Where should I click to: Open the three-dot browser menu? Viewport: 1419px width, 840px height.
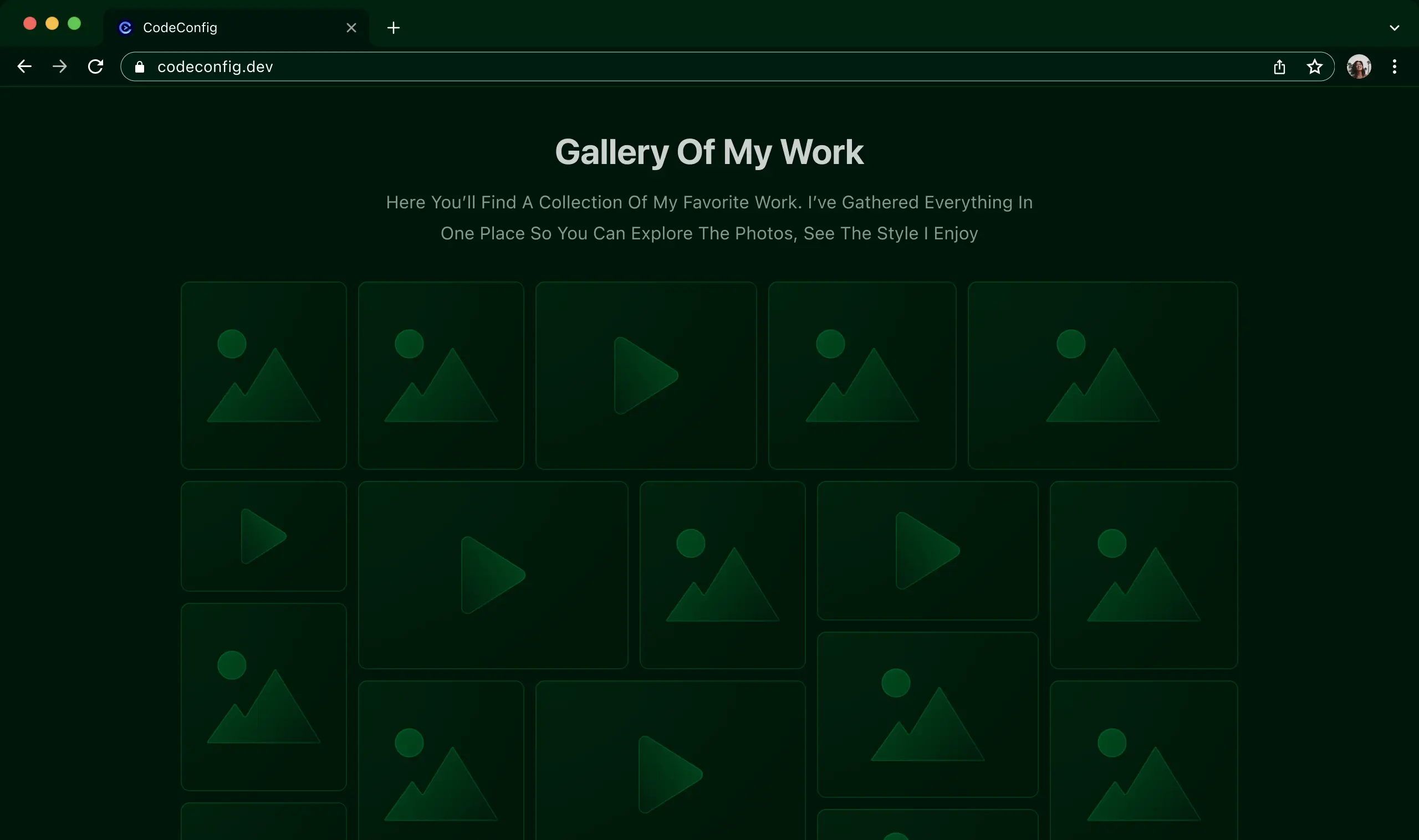[x=1394, y=67]
